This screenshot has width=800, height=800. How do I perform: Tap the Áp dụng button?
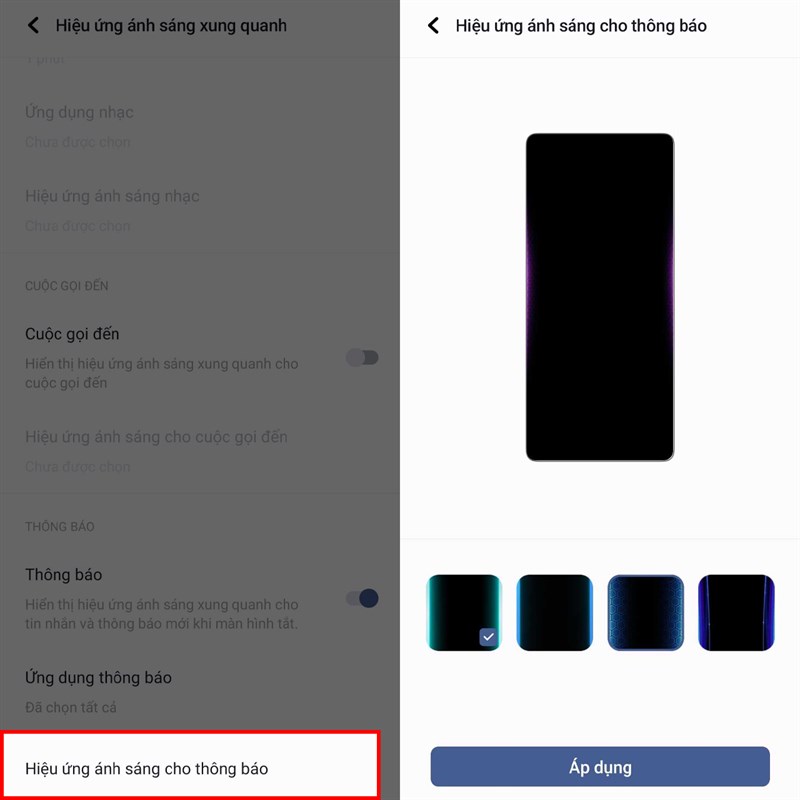pyautogui.click(x=600, y=766)
